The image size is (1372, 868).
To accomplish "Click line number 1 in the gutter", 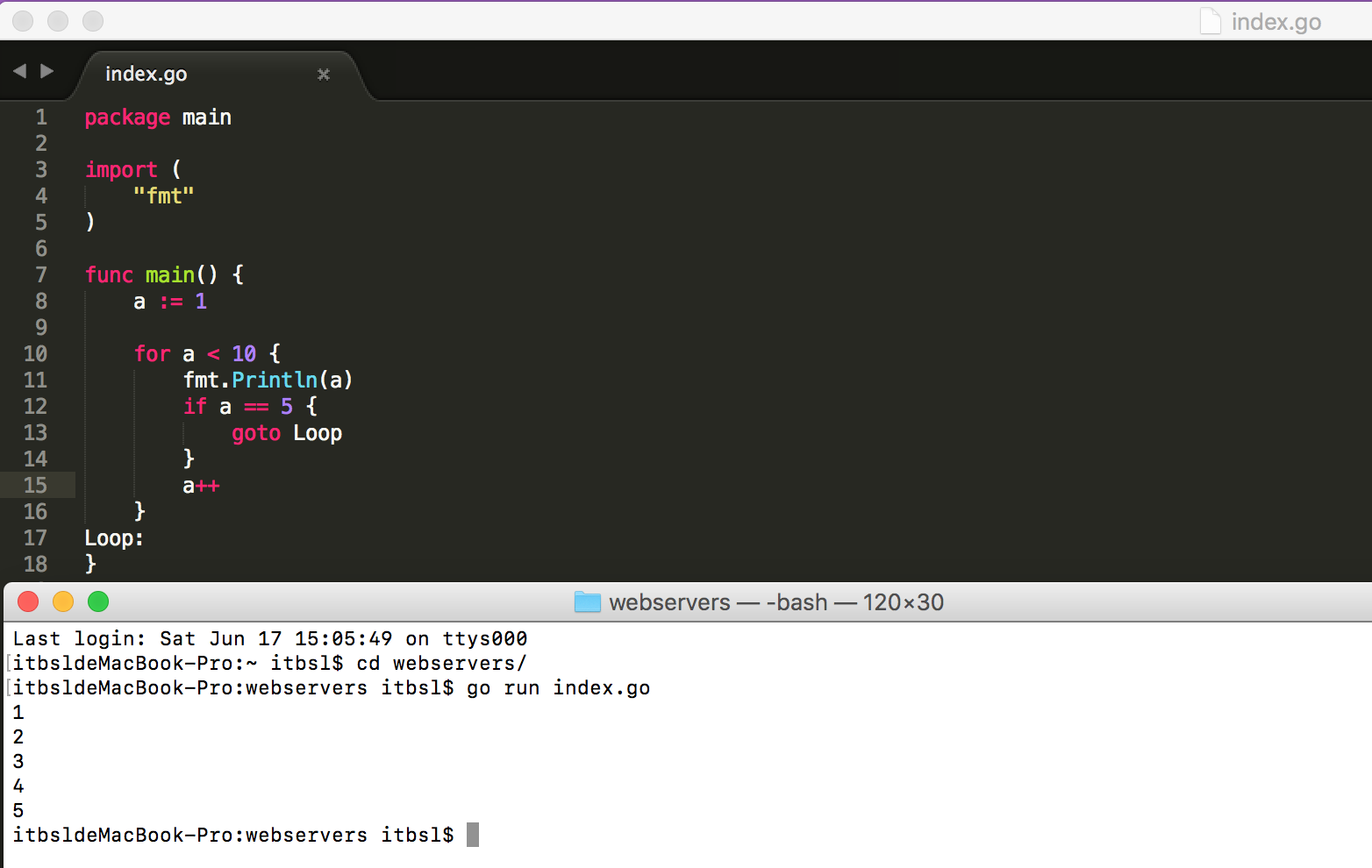I will pos(40,117).
